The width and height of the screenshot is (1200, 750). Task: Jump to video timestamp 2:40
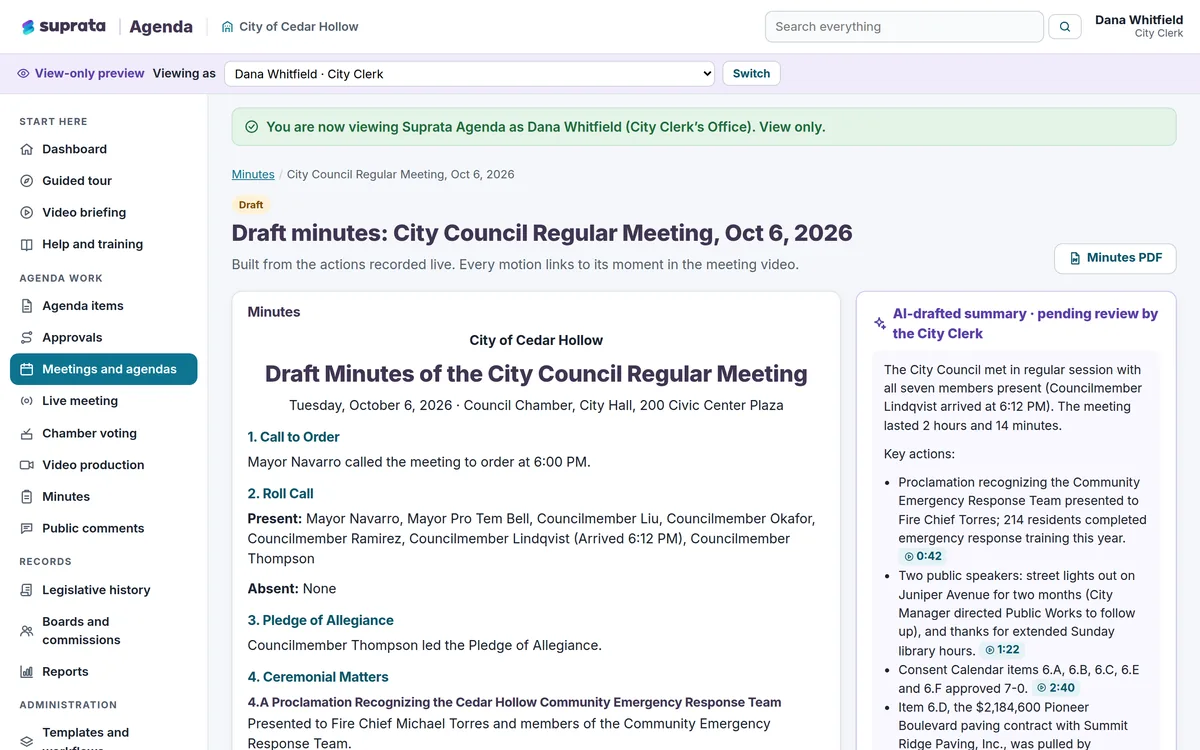1056,688
